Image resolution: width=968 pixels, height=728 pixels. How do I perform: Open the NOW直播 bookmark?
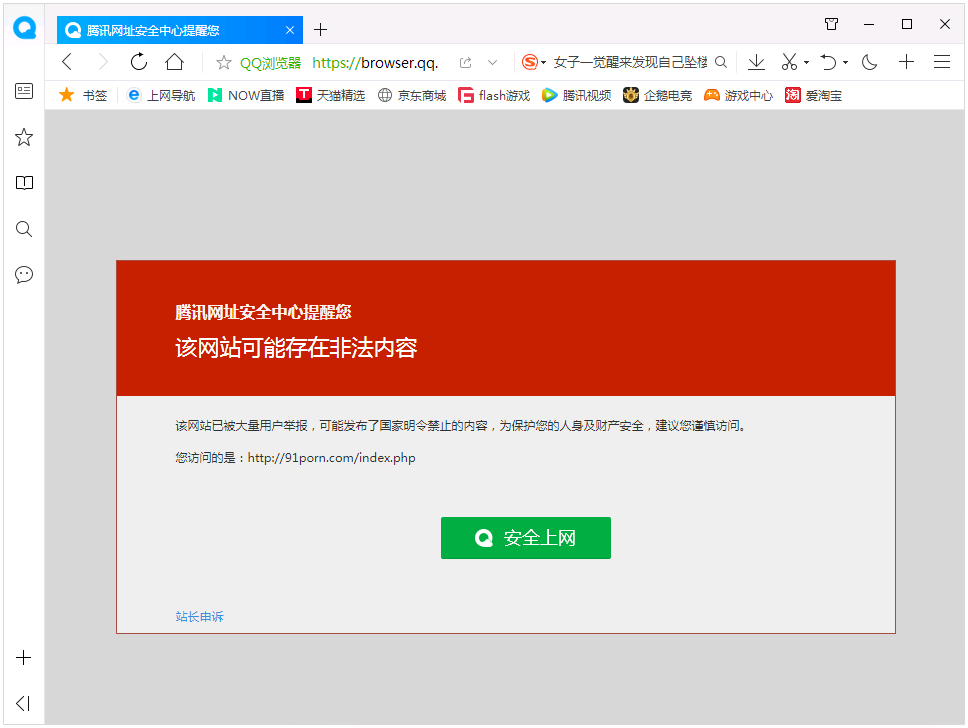click(246, 95)
